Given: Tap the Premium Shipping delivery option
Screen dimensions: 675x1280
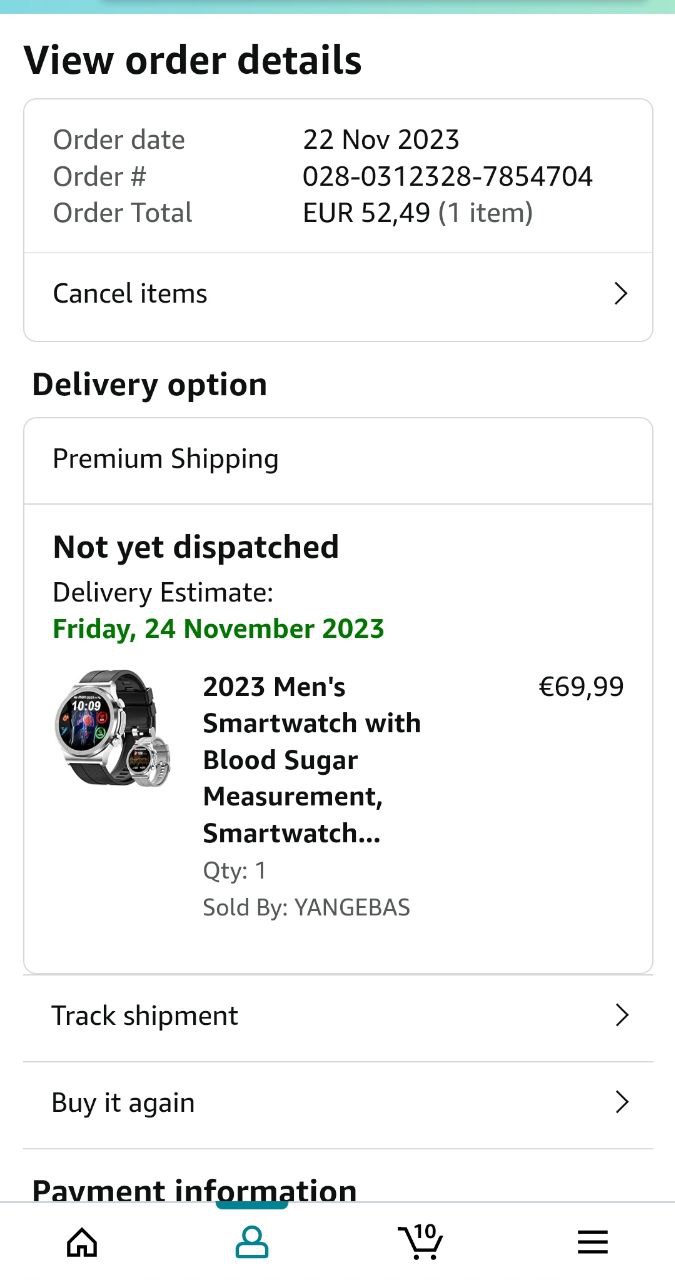Looking at the screenshot, I should point(166,459).
